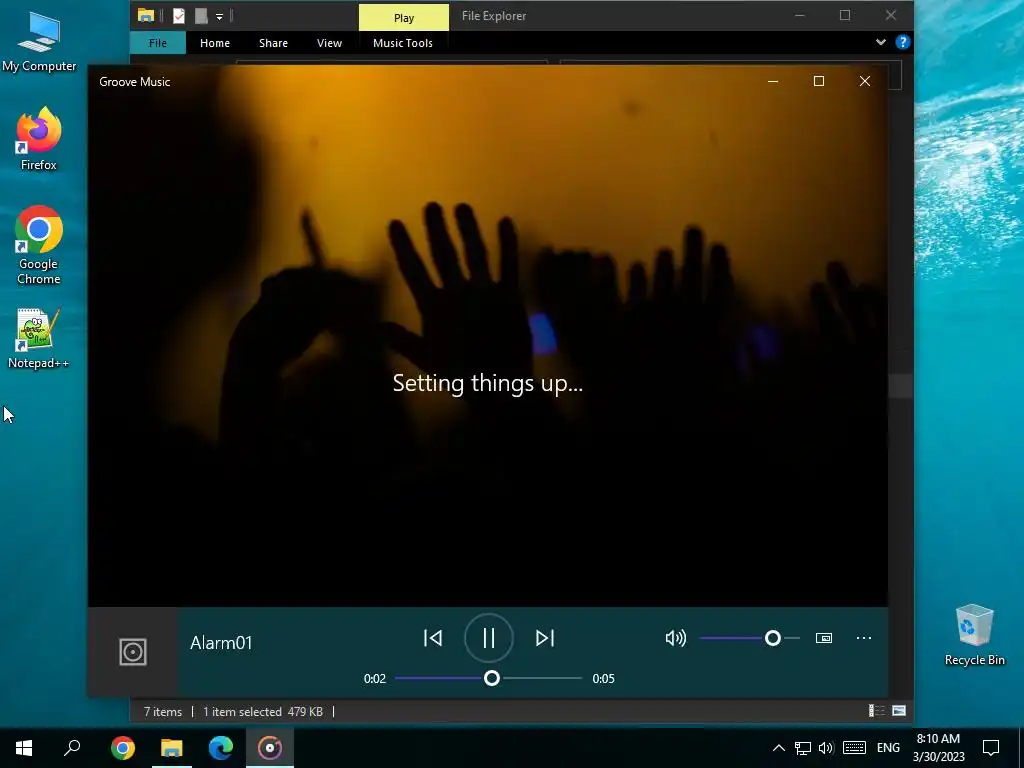The width and height of the screenshot is (1024, 768).
Task: Open the Customize Quick Access Toolbar dropdown
Action: (219, 16)
